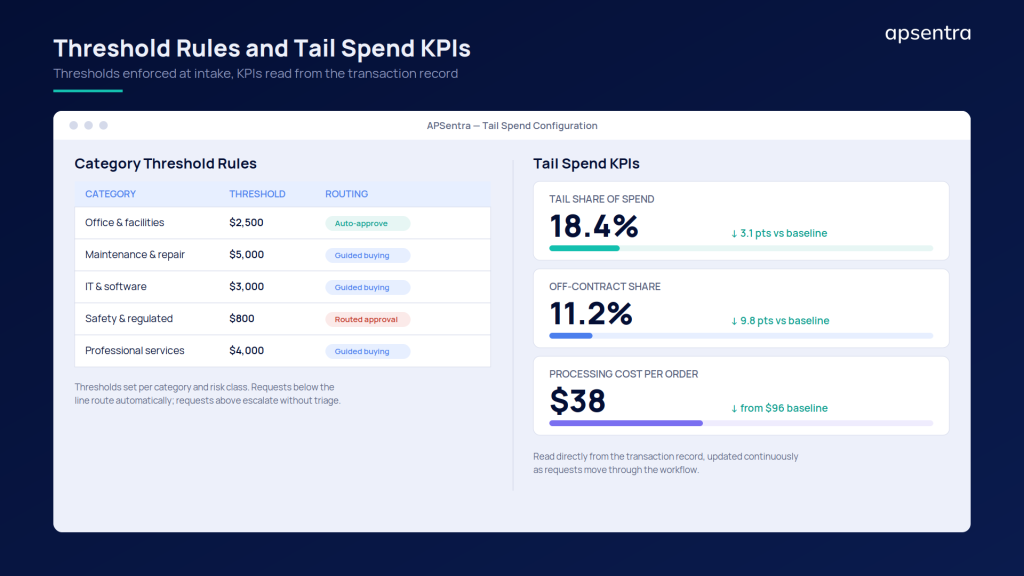This screenshot has height=576, width=1024.
Task: Click the note about thresholds set per category
Action: click(x=207, y=394)
